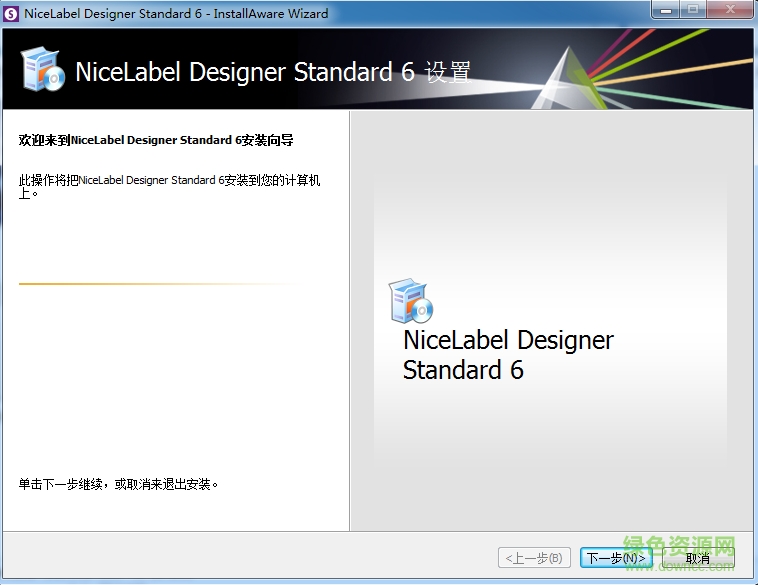Minimize the InstallAware Wizard window
Image resolution: width=758 pixels, height=585 pixels.
[x=667, y=12]
